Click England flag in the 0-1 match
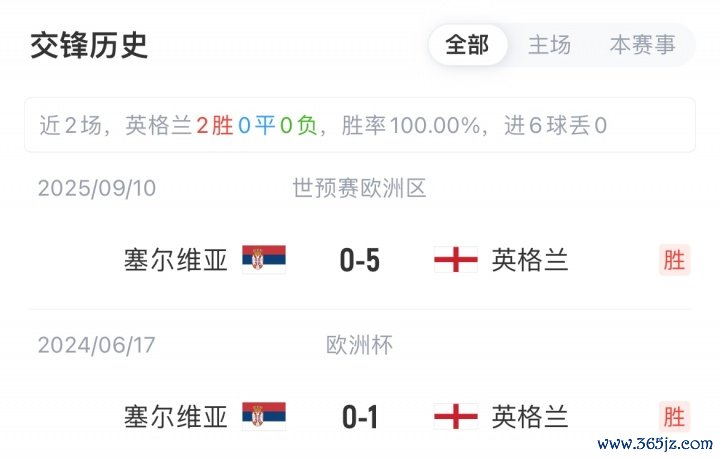The width and height of the screenshot is (720, 459). pyautogui.click(x=455, y=416)
